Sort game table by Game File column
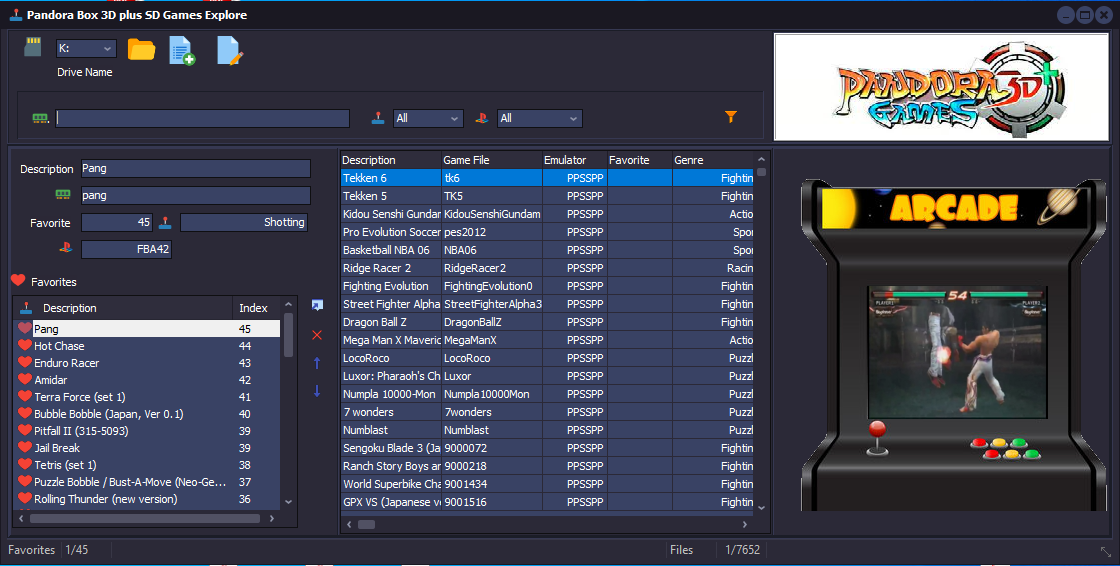This screenshot has width=1120, height=566. coord(491,160)
